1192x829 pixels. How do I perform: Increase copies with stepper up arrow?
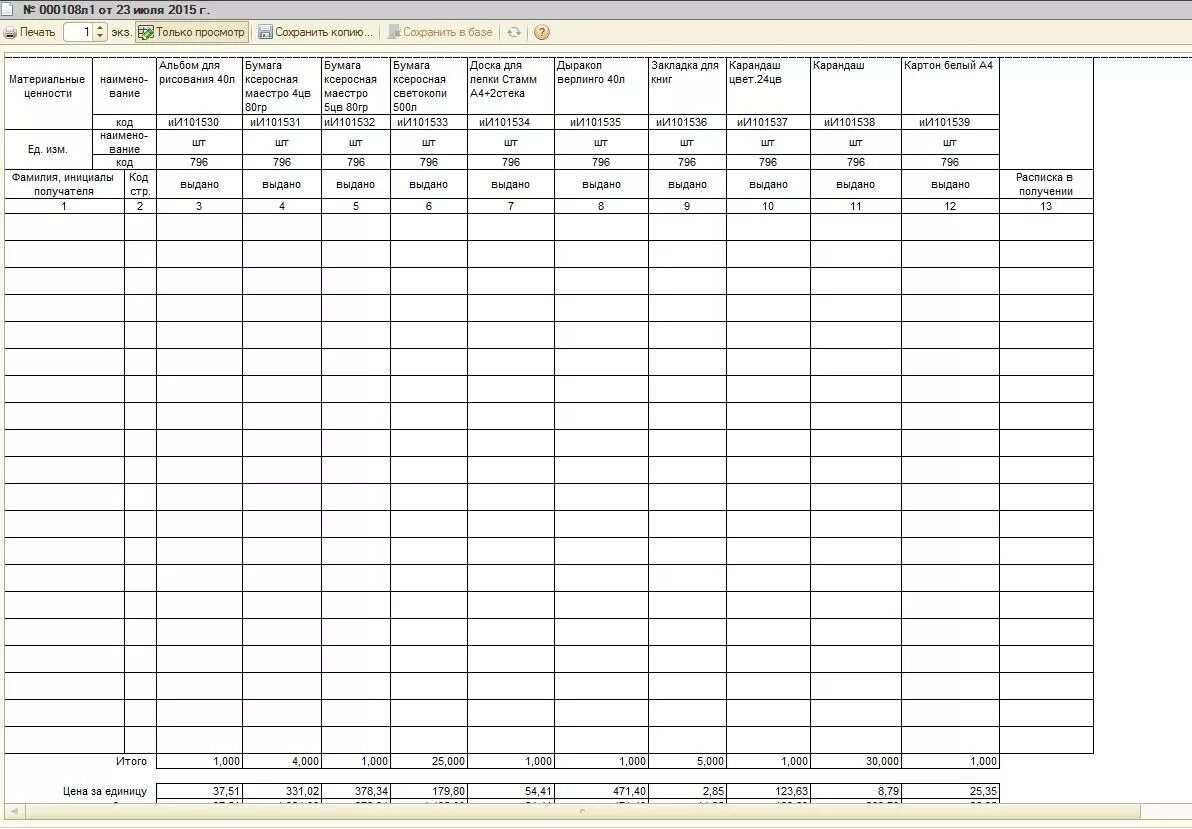click(x=100, y=28)
